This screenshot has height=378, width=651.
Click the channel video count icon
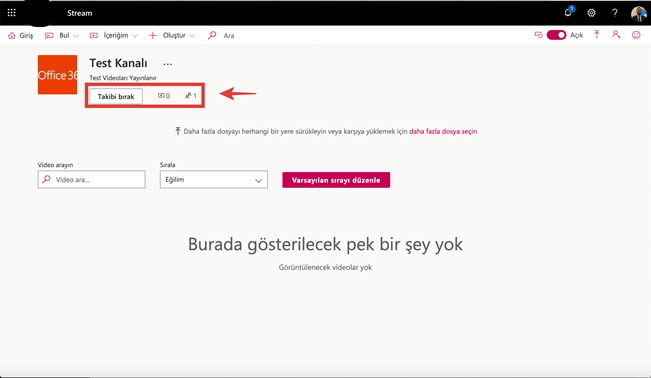pyautogui.click(x=161, y=96)
